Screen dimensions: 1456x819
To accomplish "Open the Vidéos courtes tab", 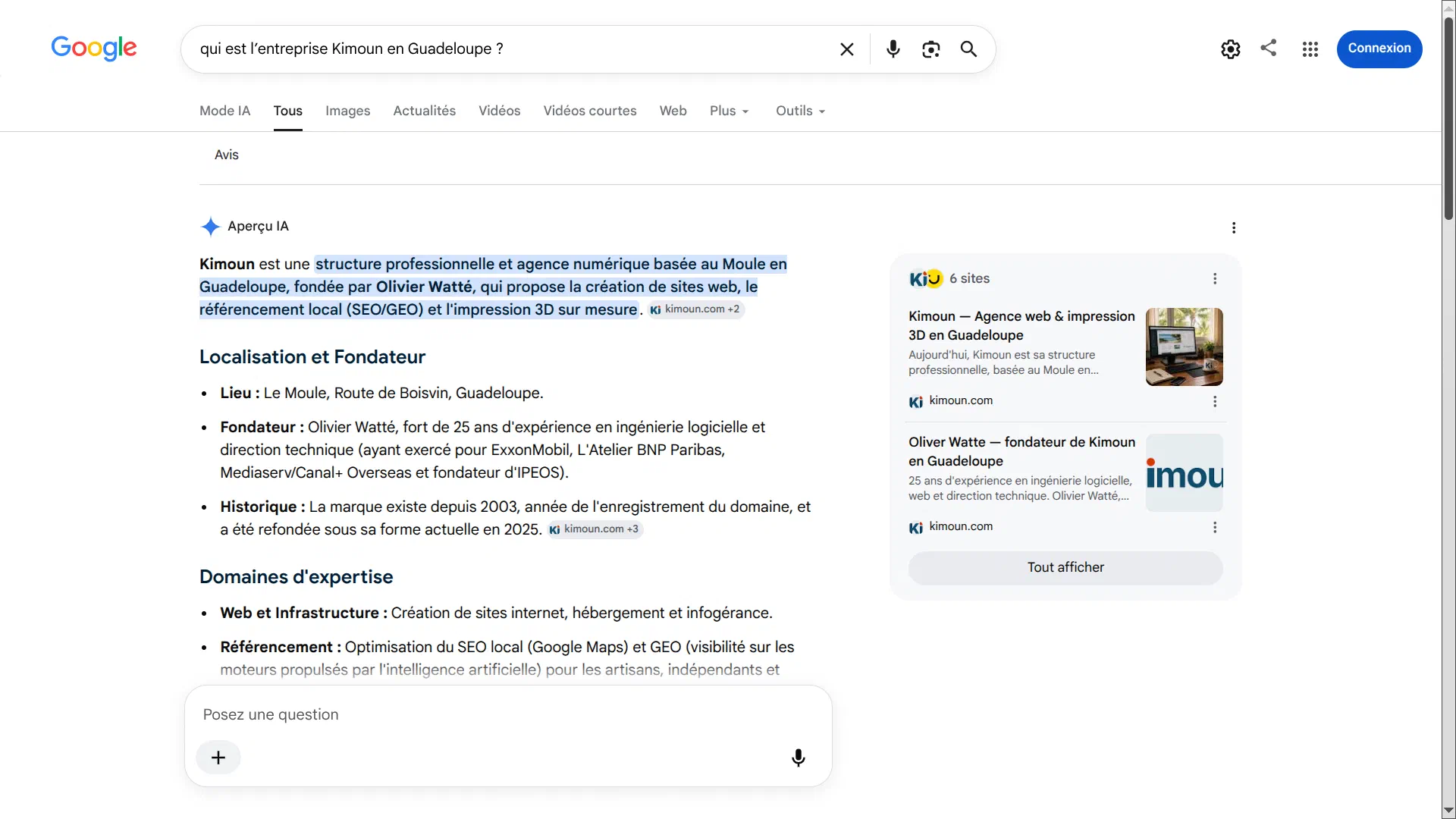I will click(590, 111).
